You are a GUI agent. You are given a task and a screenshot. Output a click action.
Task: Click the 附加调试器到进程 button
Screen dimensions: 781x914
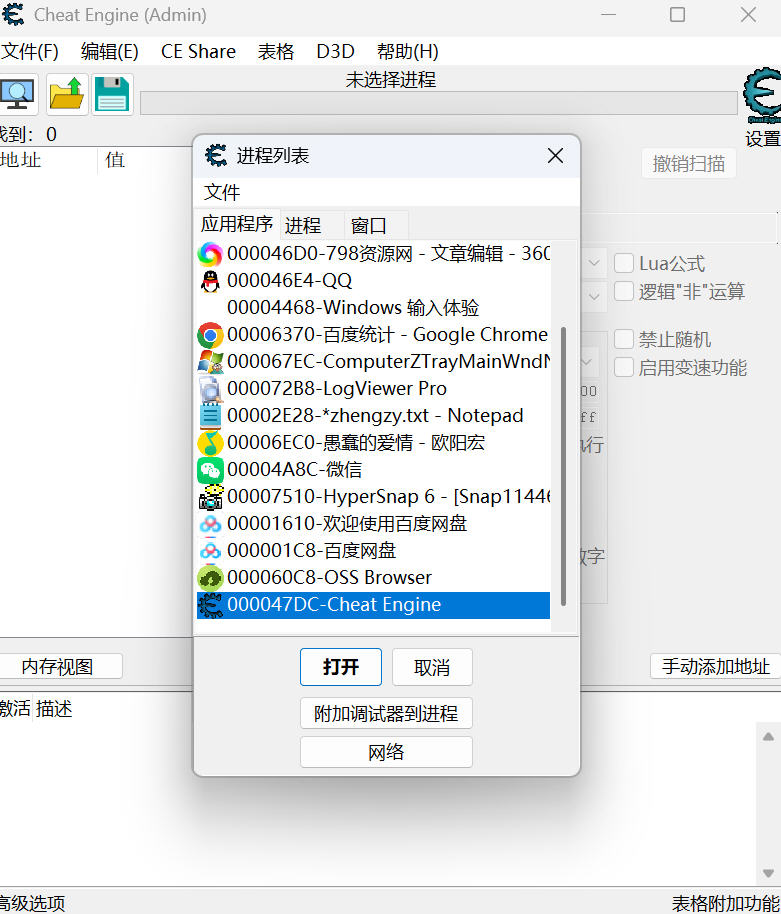(386, 713)
